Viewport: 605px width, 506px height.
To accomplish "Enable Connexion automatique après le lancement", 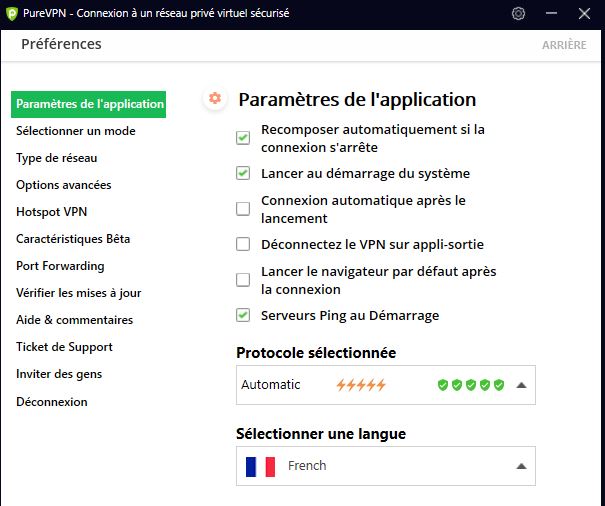I will point(243,209).
